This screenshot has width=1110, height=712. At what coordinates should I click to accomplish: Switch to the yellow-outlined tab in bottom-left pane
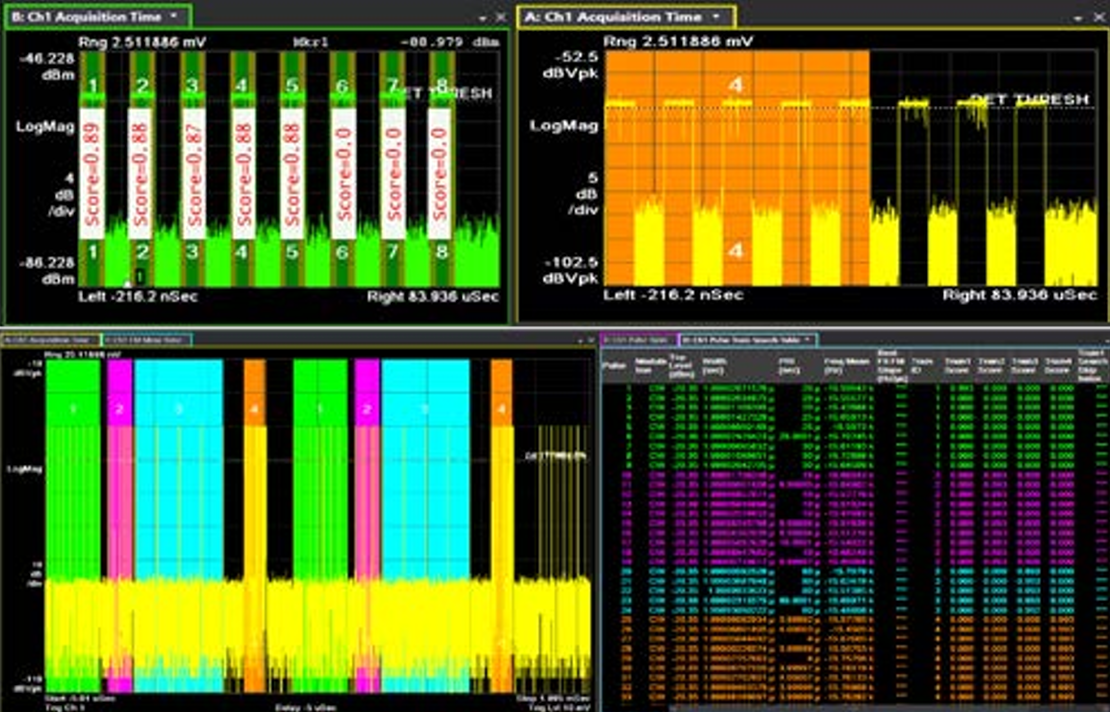coord(52,340)
